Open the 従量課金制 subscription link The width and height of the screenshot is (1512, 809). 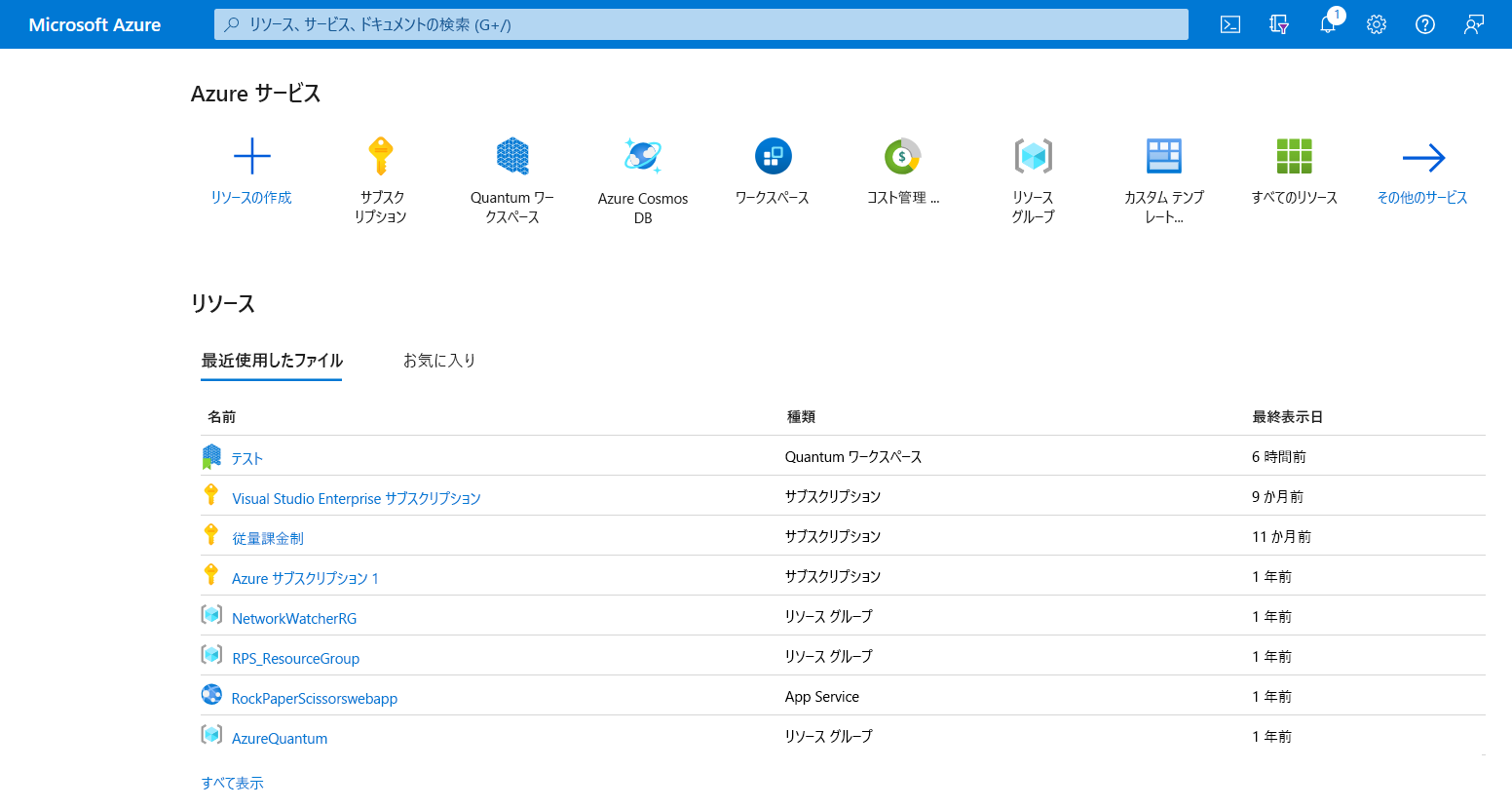tap(268, 539)
